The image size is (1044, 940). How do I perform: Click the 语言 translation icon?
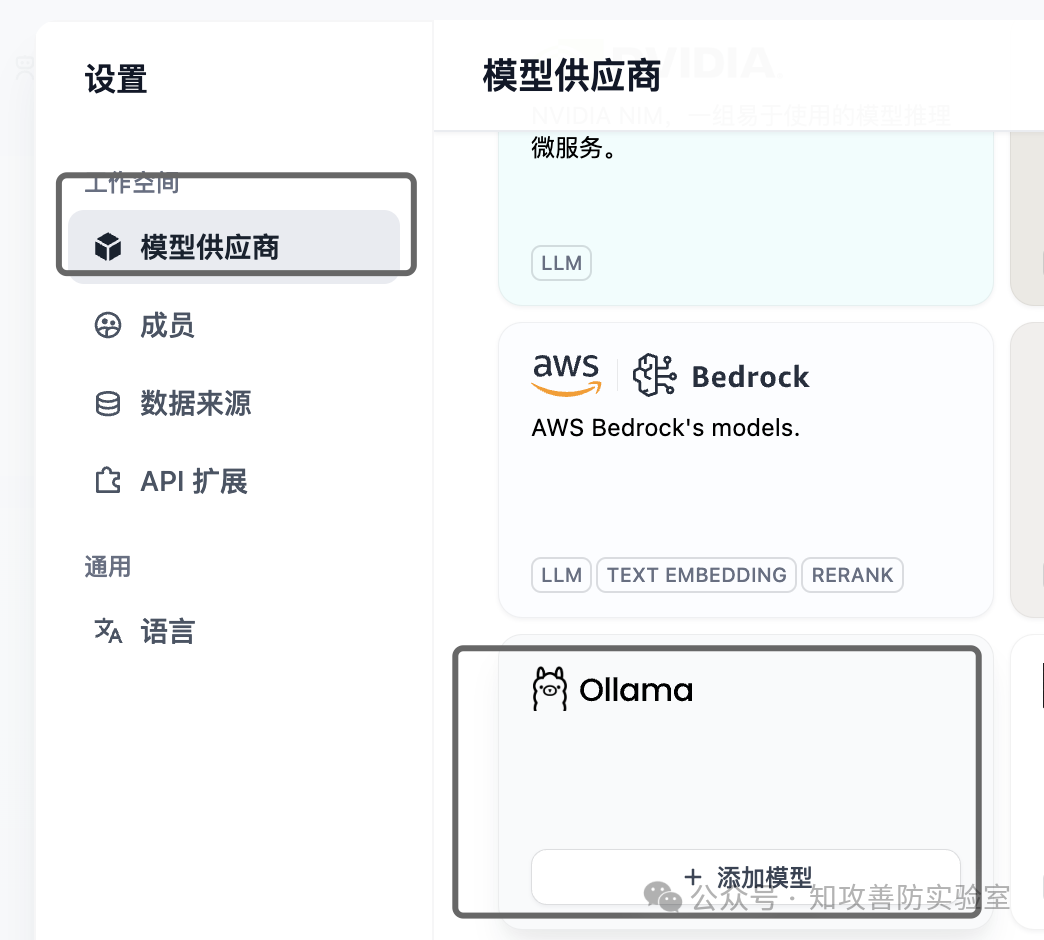coord(107,631)
